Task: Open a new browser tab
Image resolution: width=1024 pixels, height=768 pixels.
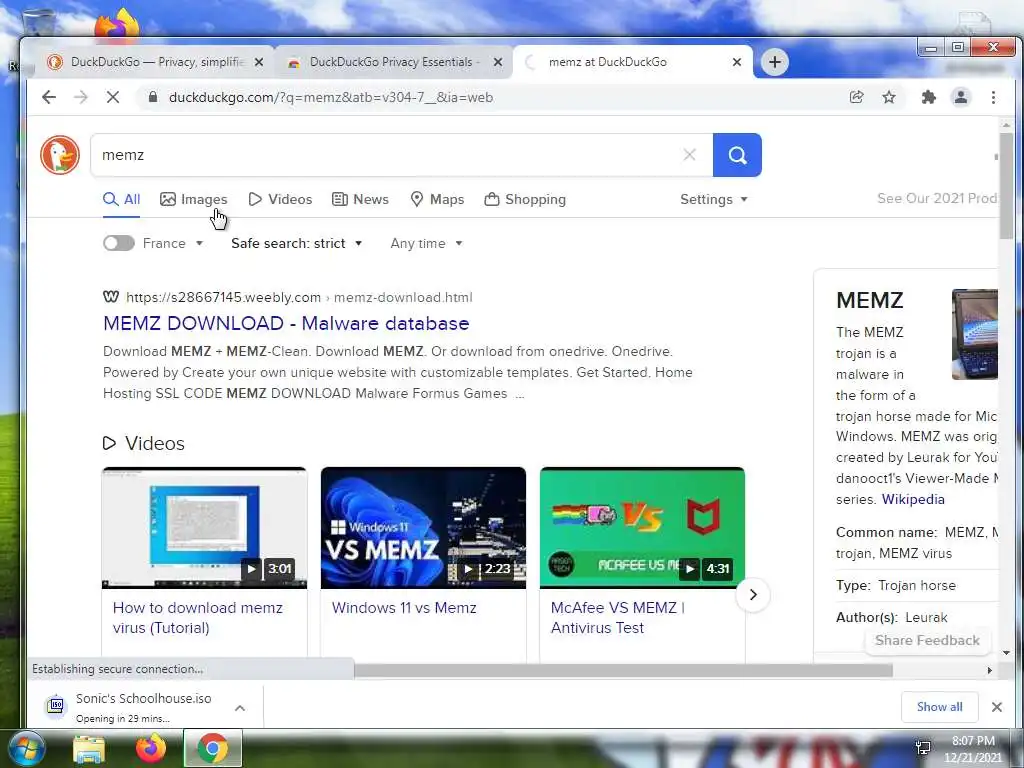Action: [x=775, y=62]
